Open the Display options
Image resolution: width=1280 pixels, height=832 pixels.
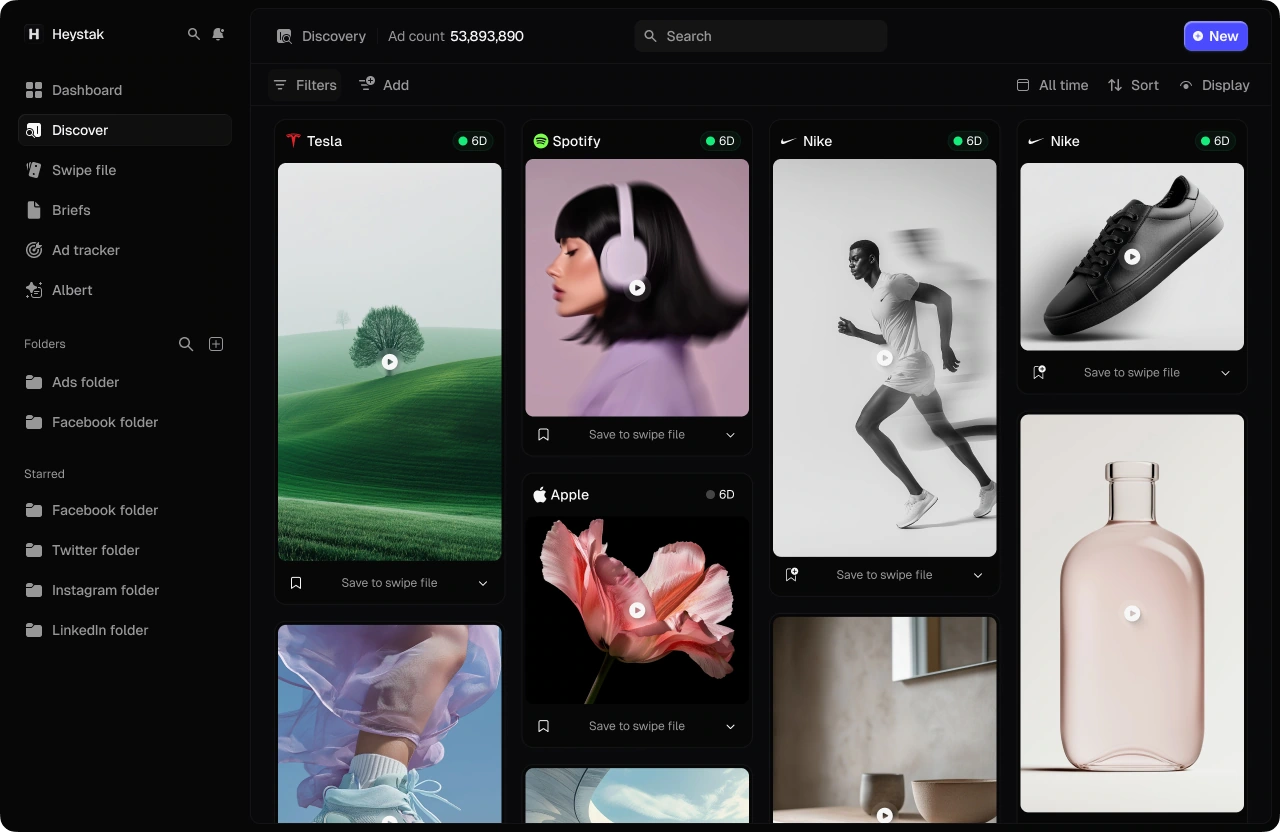click(x=1214, y=85)
